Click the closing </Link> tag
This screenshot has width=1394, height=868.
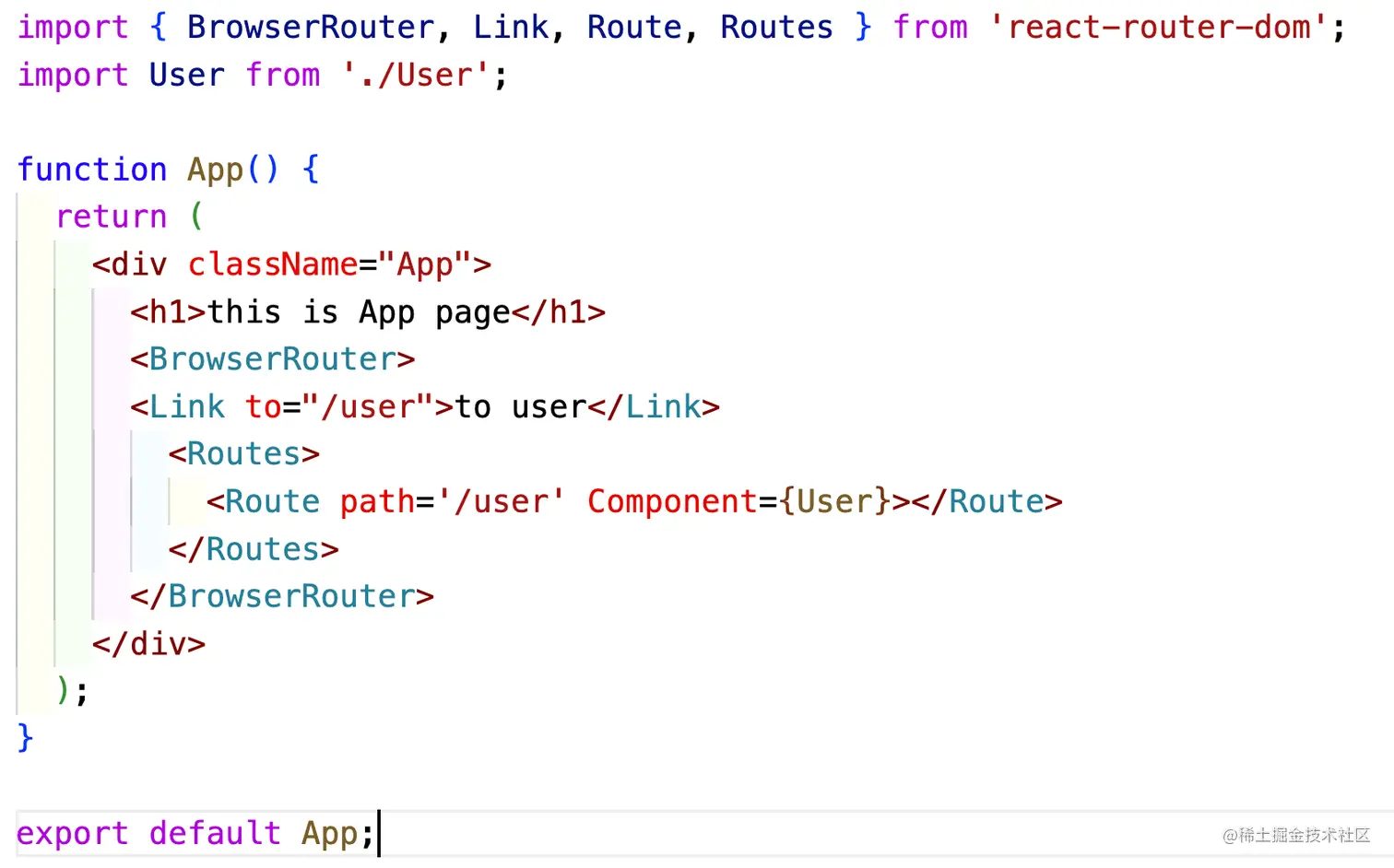click(x=654, y=406)
